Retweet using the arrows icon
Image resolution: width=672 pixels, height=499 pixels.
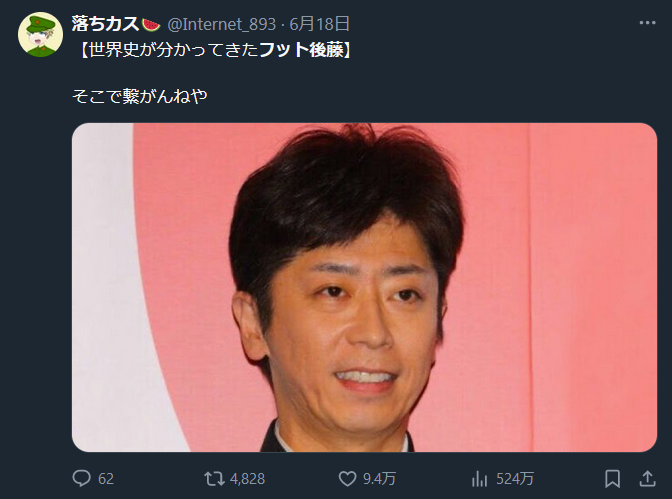tap(214, 478)
